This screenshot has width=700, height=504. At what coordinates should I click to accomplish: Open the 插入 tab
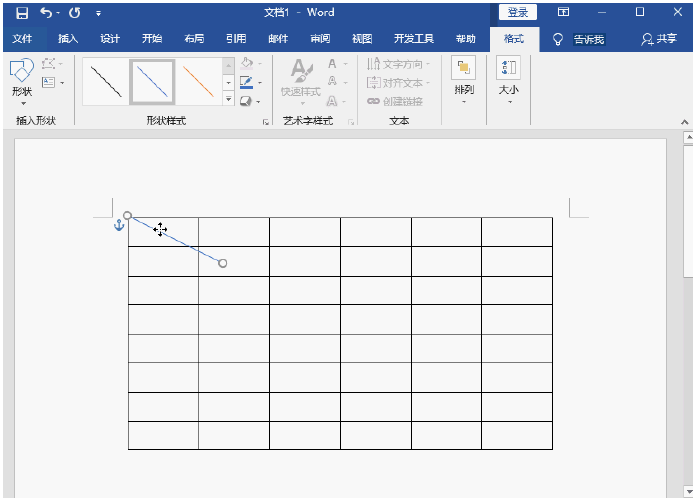(68, 39)
